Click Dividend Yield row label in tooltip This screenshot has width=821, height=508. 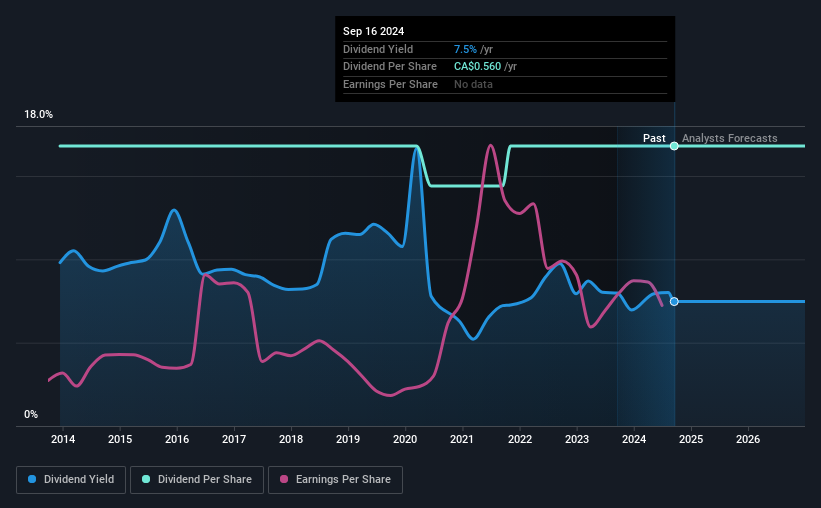point(378,49)
